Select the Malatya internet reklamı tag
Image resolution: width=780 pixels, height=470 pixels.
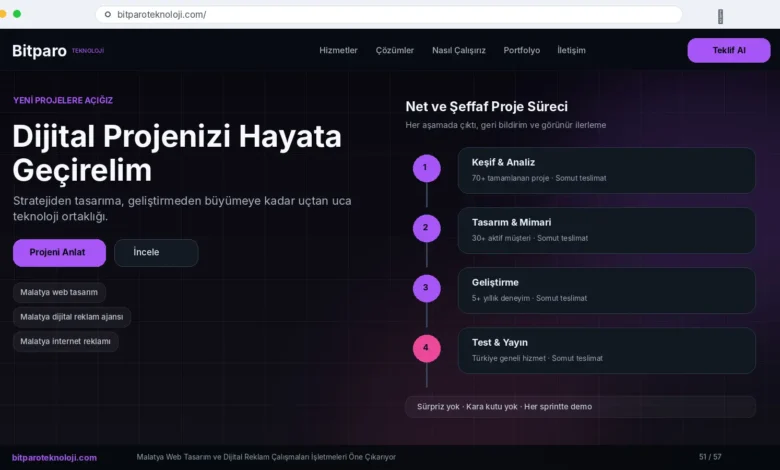tap(66, 341)
